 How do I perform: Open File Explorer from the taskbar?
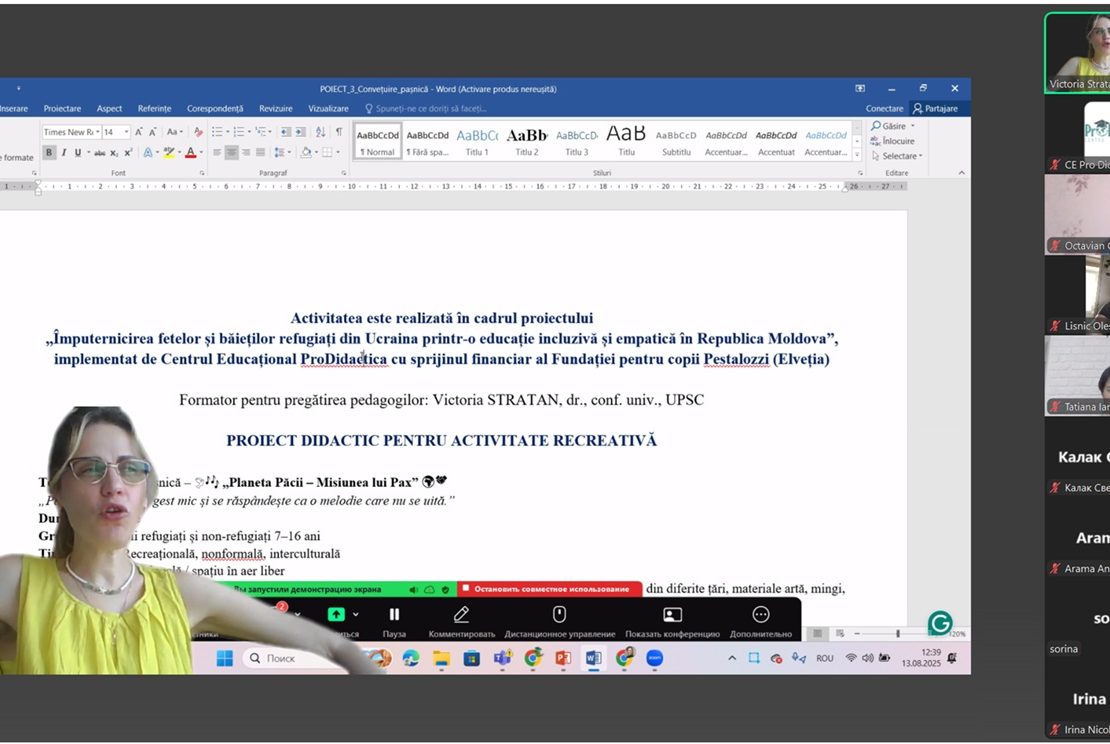(442, 658)
